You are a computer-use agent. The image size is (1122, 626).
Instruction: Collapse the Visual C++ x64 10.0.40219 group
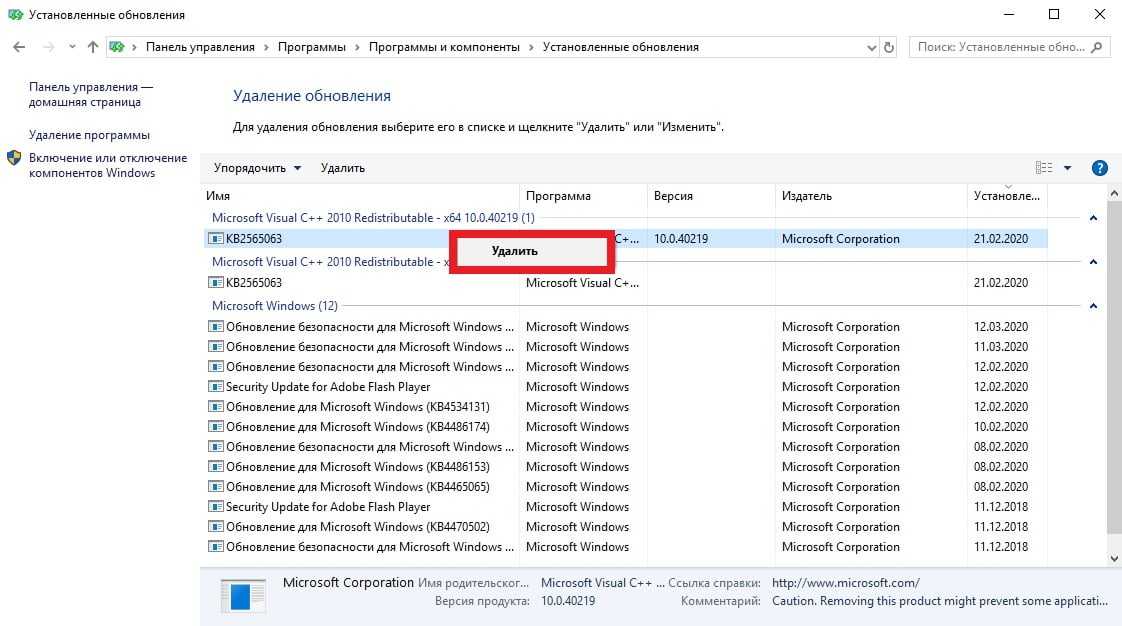click(x=1093, y=218)
